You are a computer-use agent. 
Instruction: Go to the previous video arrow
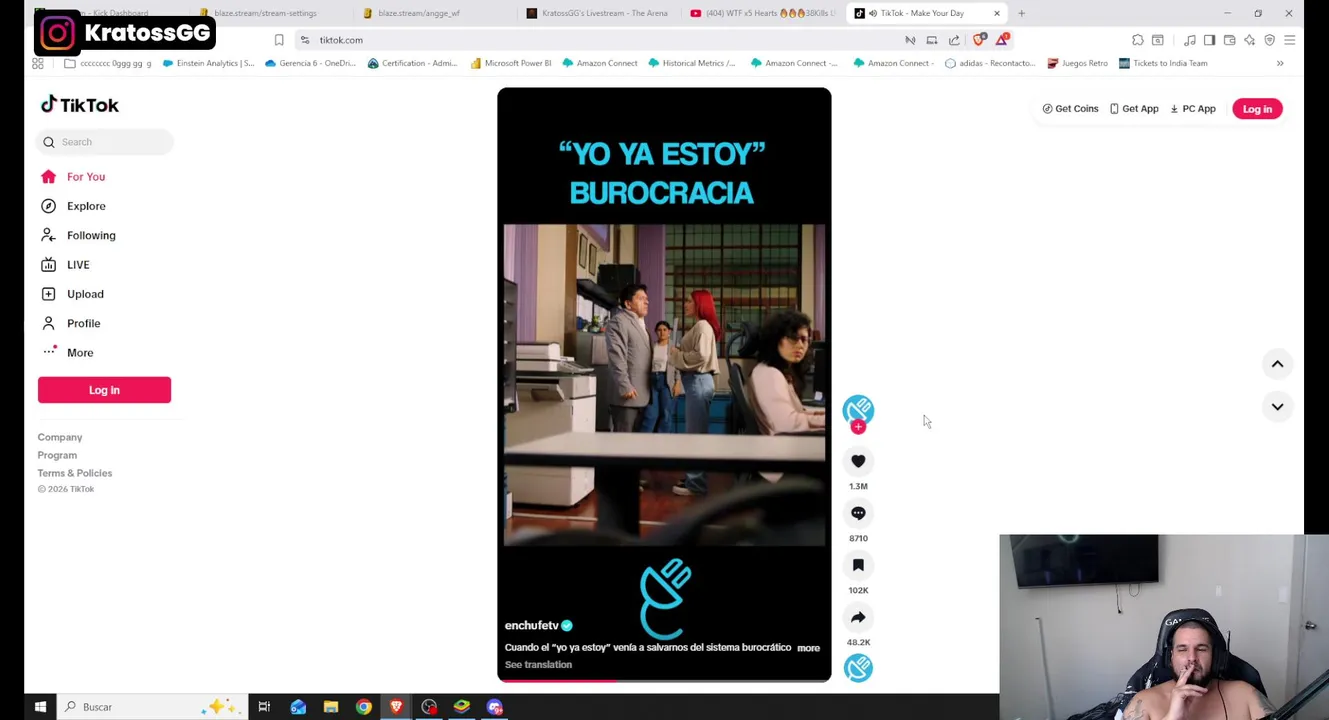click(1277, 364)
